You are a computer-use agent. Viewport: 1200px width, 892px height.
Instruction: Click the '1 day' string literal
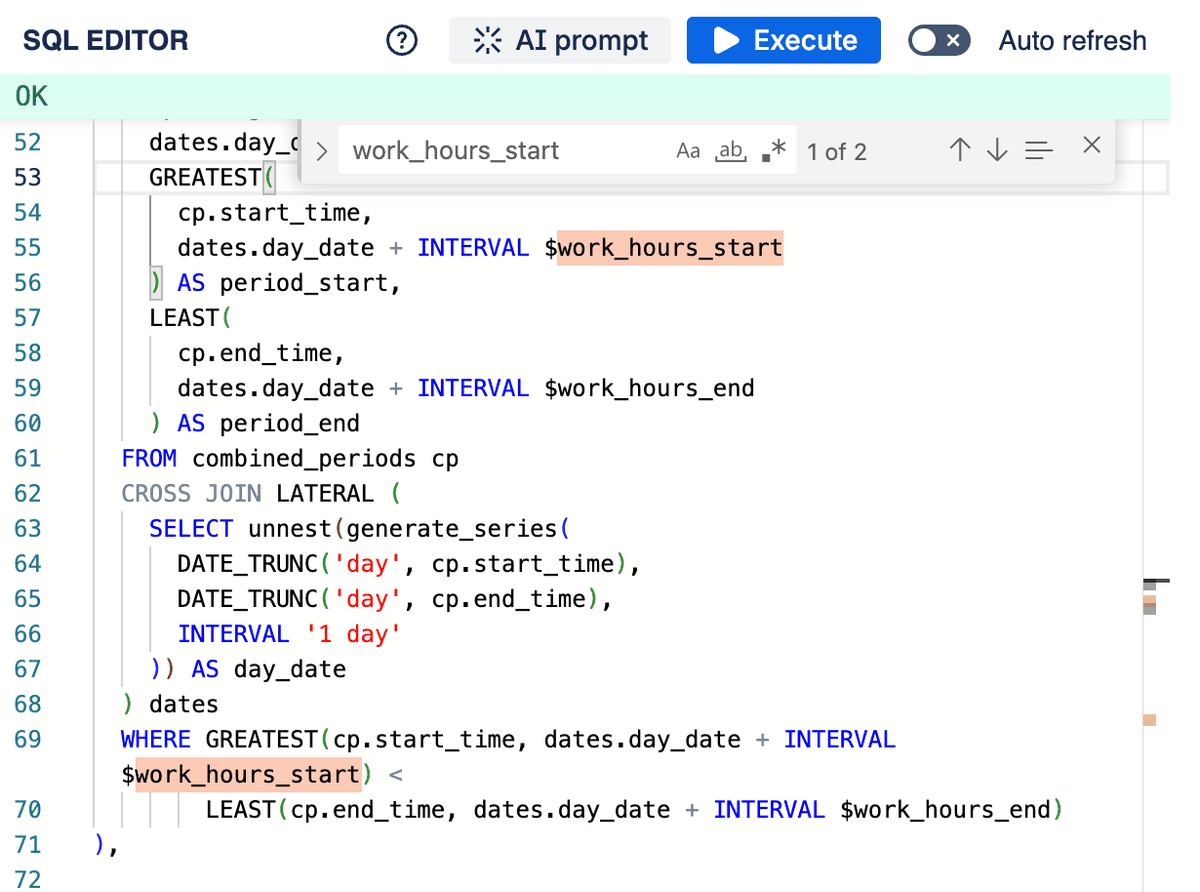(x=352, y=633)
